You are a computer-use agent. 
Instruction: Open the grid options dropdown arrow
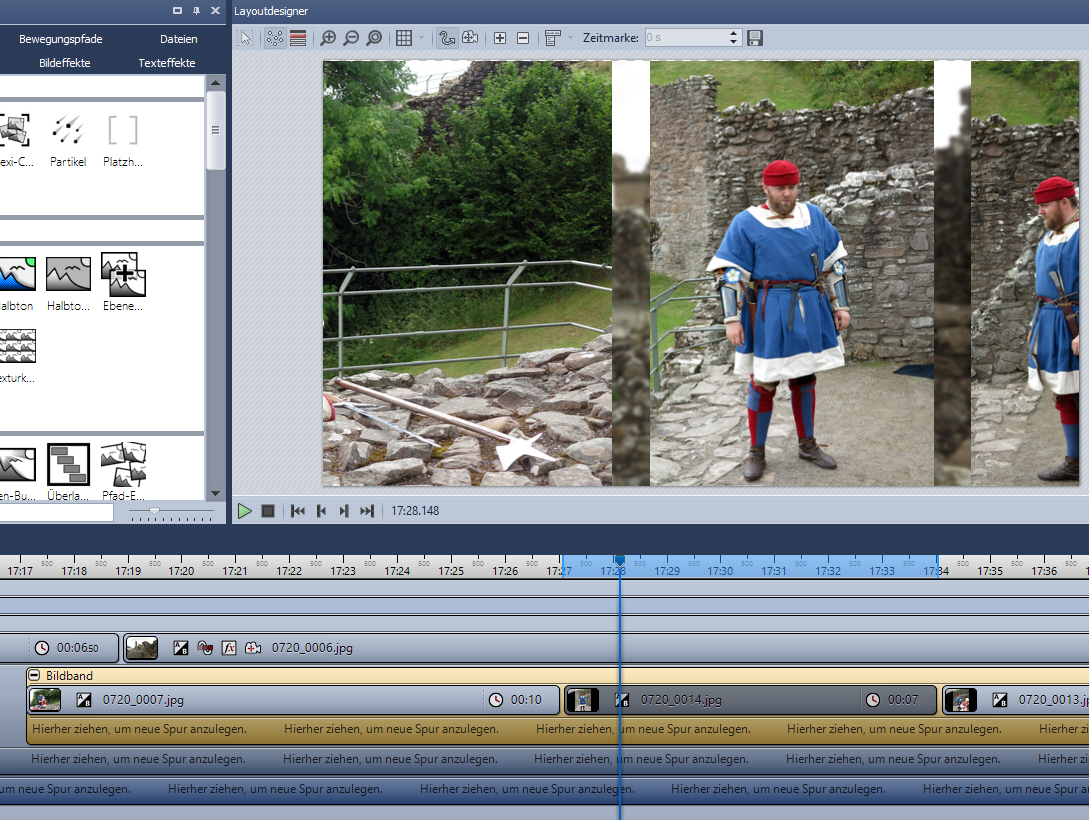[x=421, y=38]
